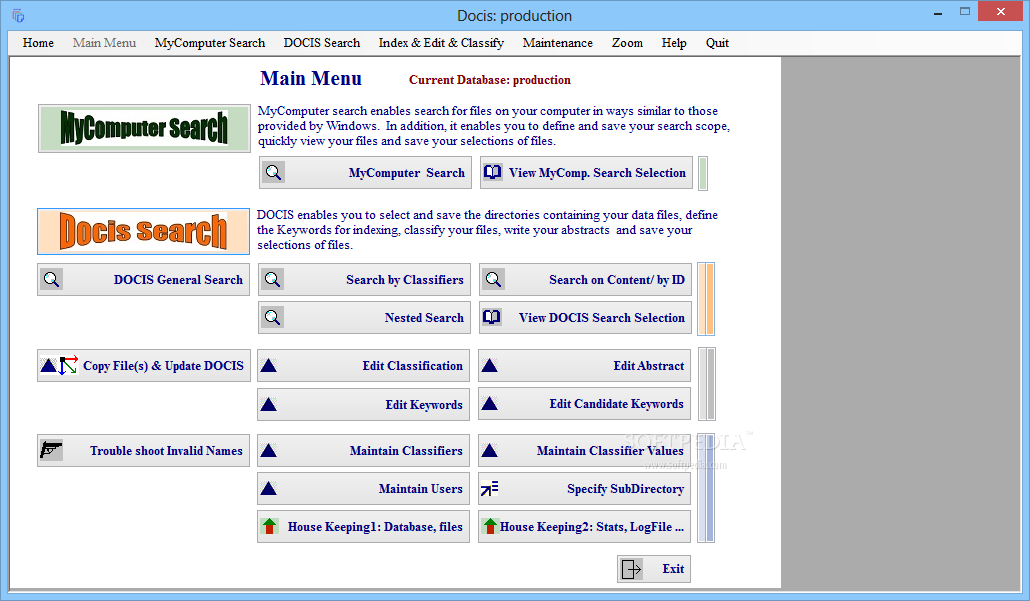Screen dimensions: 1030x601
Task: Click up-arrow icon on House Keeping2
Action: coord(490,526)
